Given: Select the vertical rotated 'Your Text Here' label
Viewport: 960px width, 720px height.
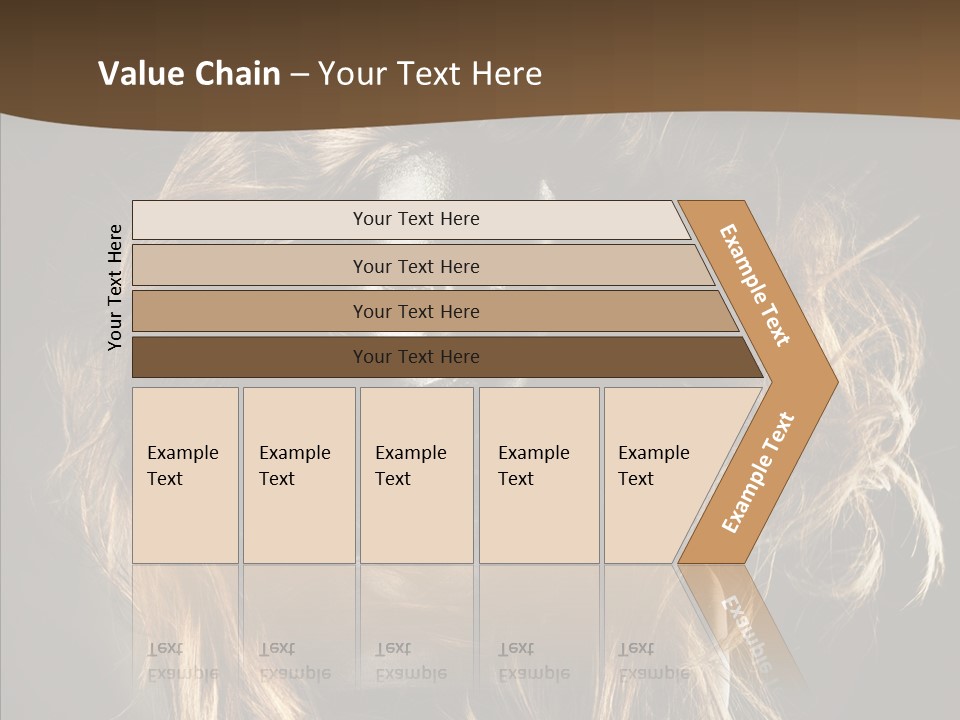Looking at the screenshot, I should click(x=114, y=287).
